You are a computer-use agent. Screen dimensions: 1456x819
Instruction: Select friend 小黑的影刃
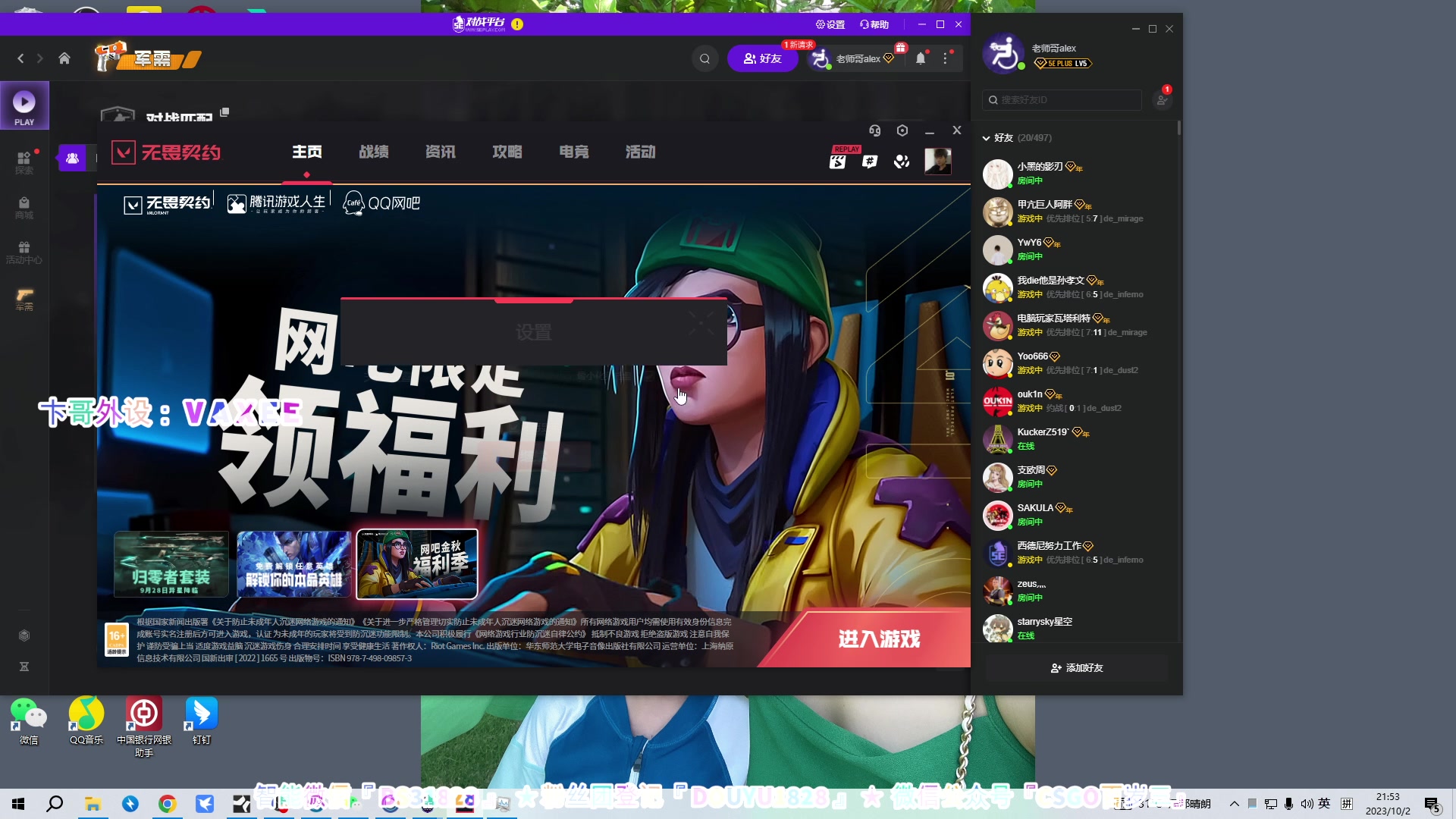click(1077, 174)
